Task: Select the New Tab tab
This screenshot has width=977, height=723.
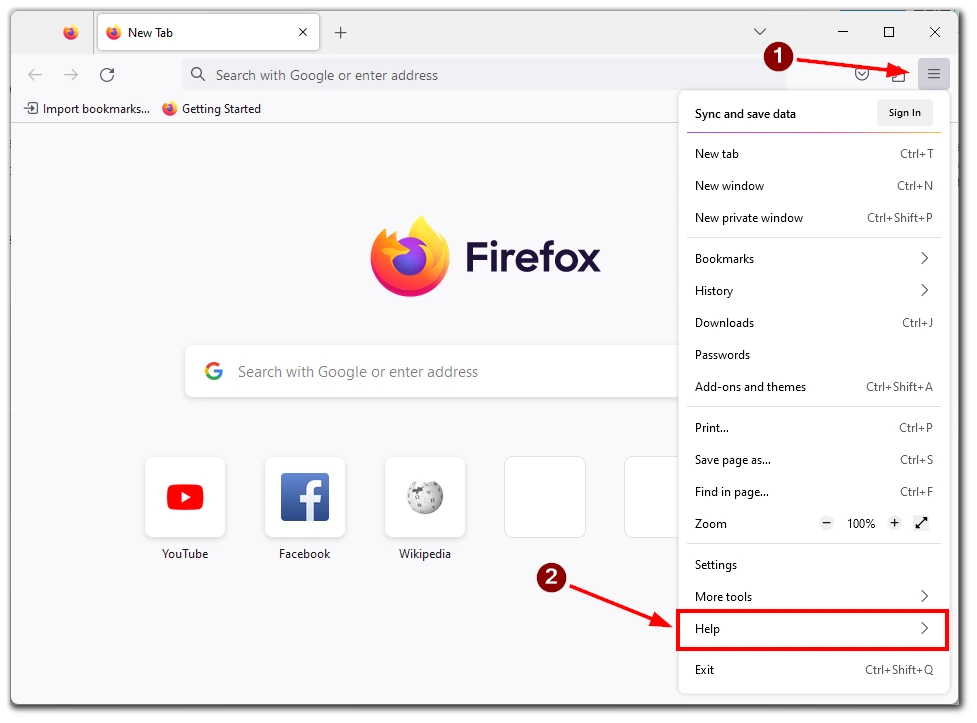Action: 208,32
